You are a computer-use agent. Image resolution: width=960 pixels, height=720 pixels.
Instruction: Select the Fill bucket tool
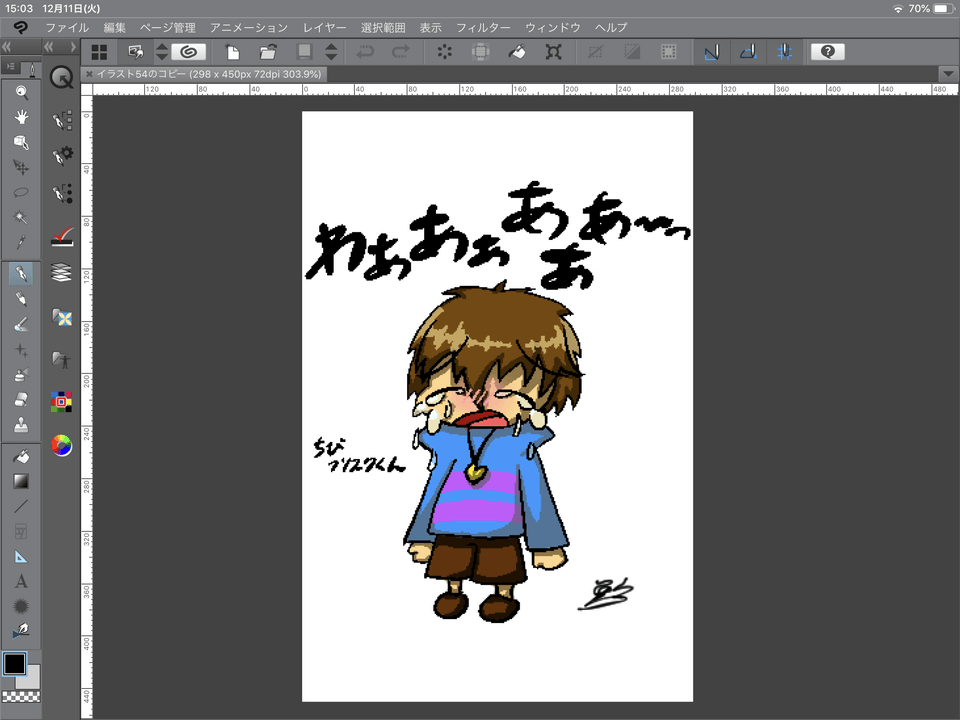tap(20, 456)
